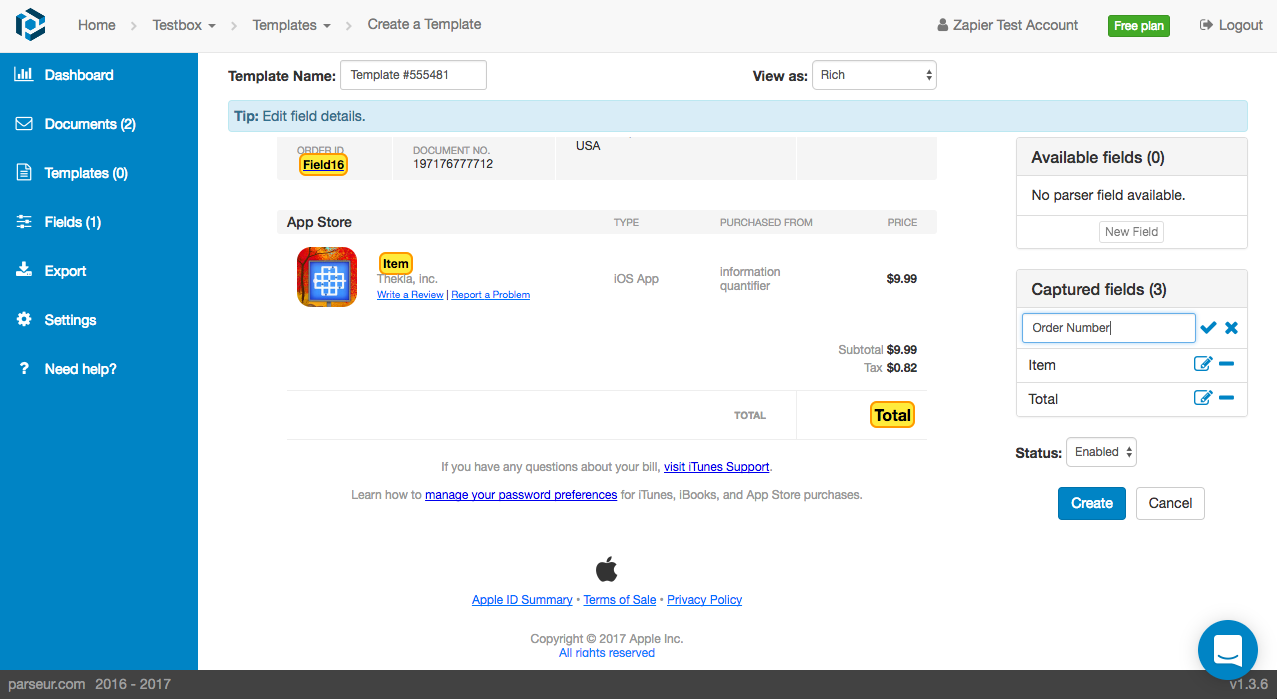
Task: Open the chat support bubble
Action: pos(1228,650)
